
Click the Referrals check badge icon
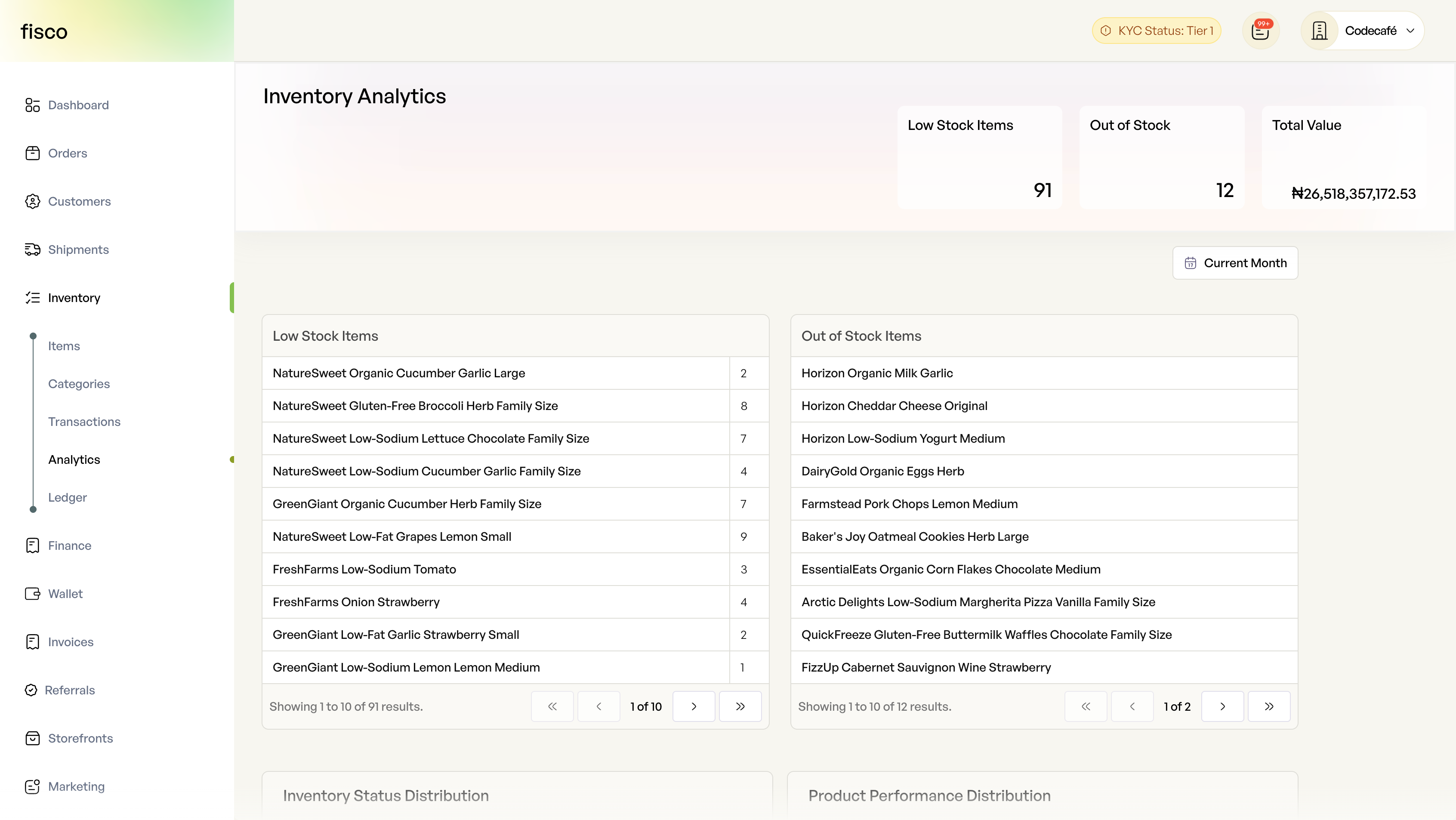[x=31, y=690]
